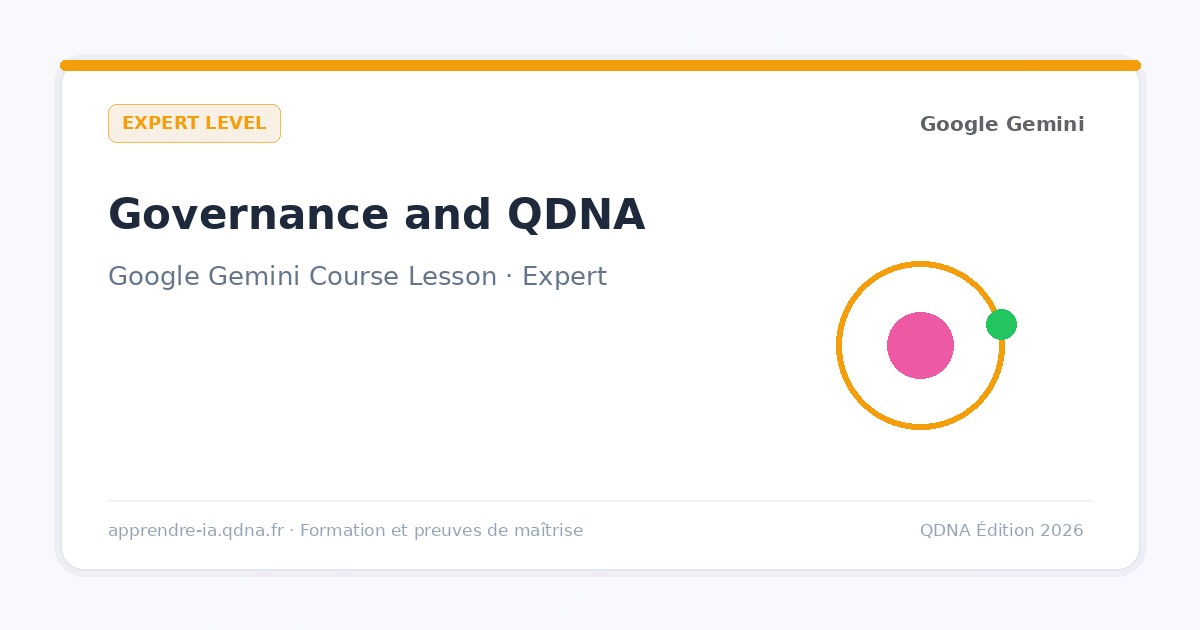1200x630 pixels.
Task: Click the Formation et preuves de maîtrise text
Action: pos(441,530)
